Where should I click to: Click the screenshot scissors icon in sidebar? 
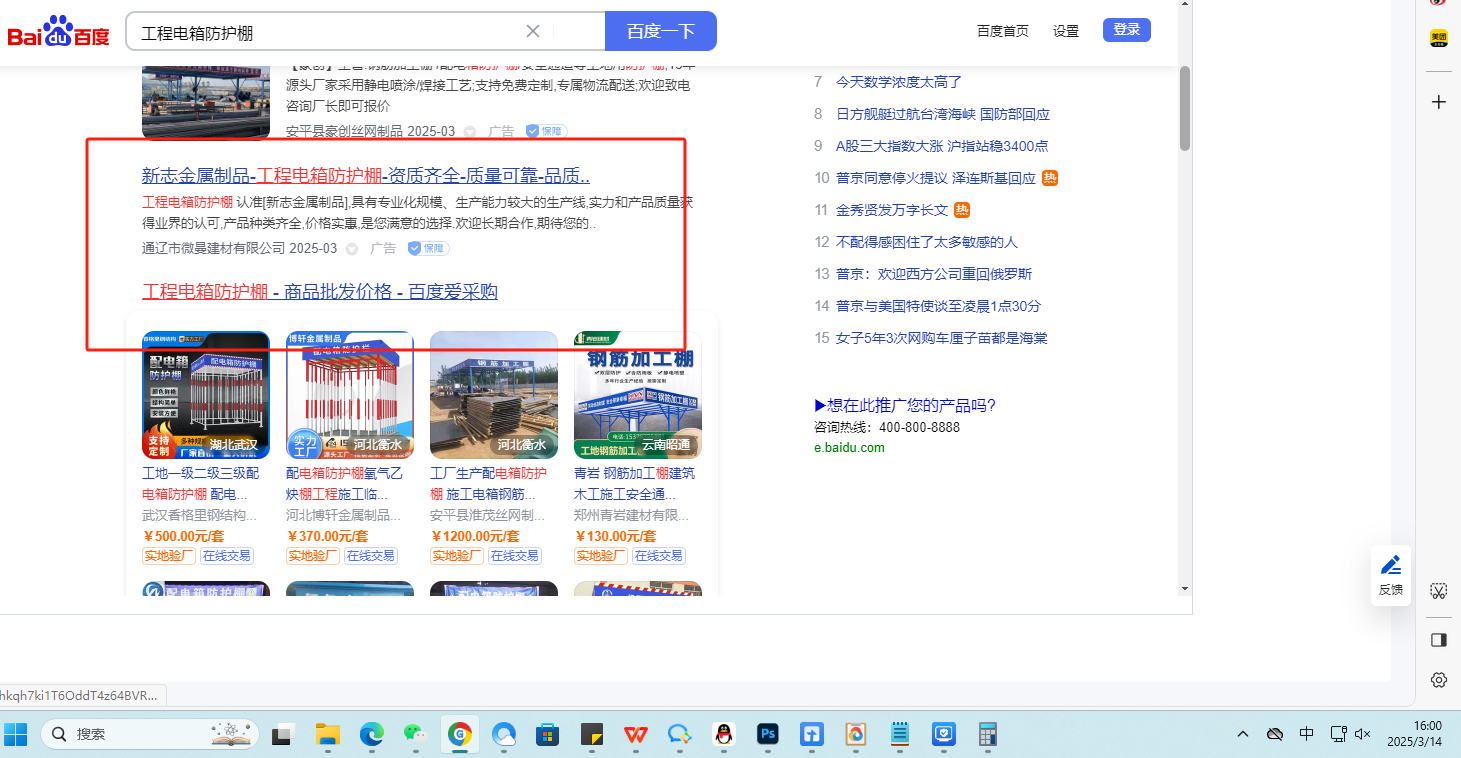[x=1438, y=591]
